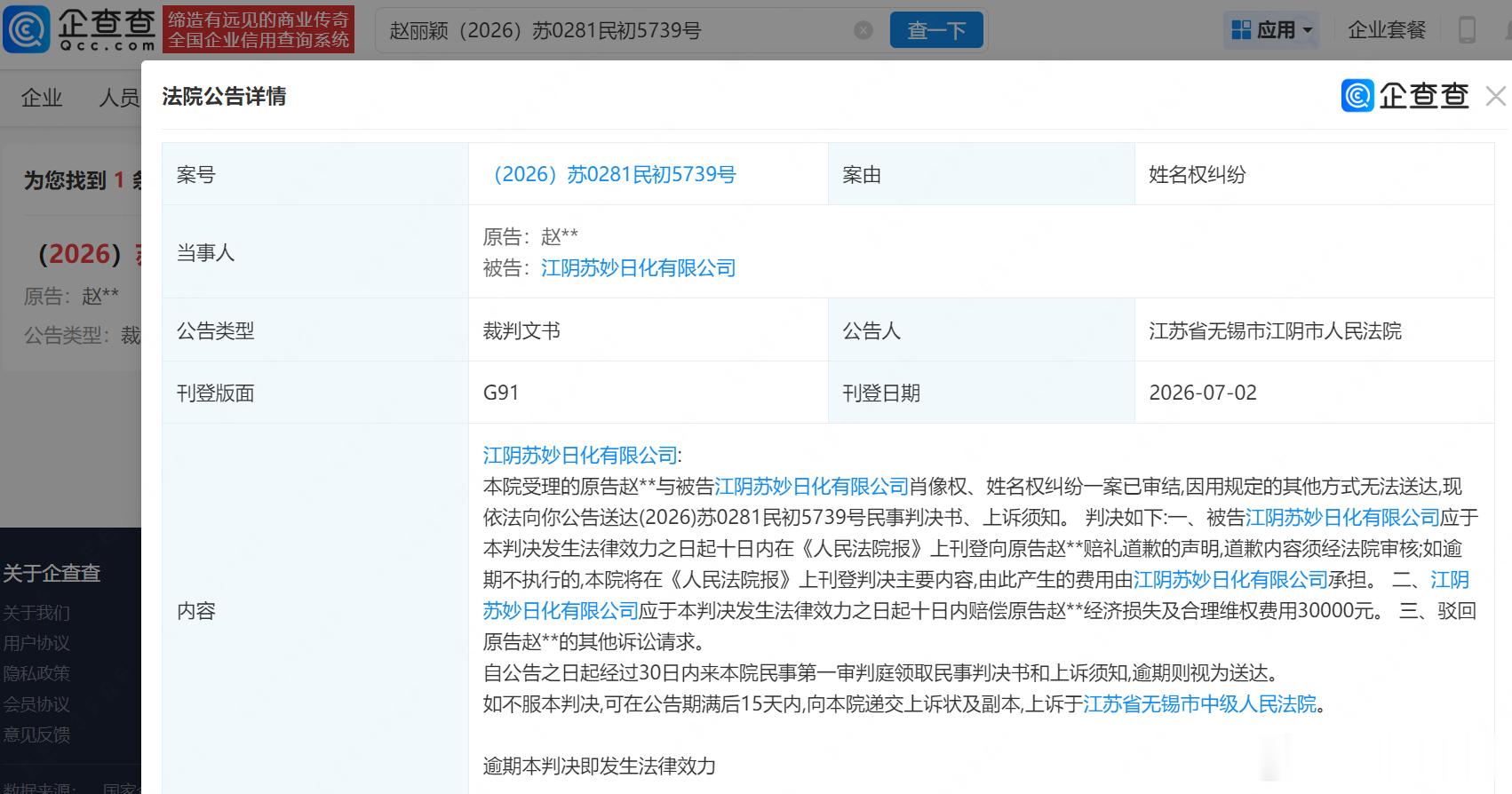Open 用户协议 footer link

point(36,643)
